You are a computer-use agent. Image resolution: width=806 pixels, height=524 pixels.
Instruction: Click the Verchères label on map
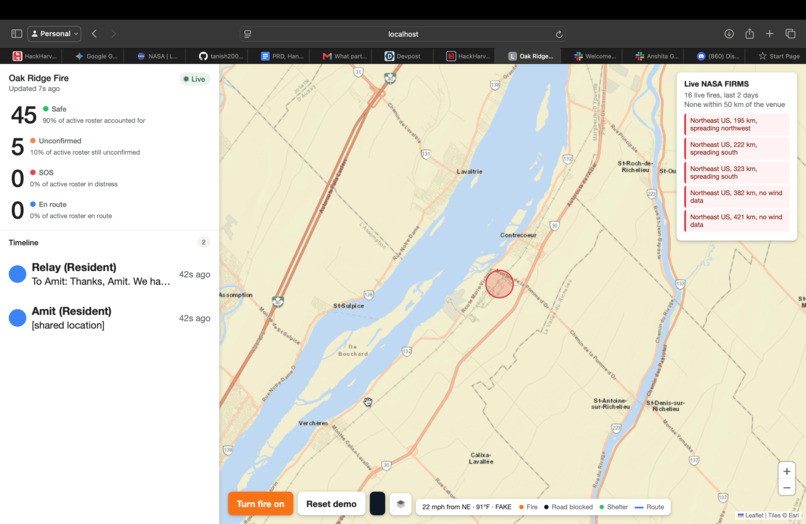(x=313, y=423)
